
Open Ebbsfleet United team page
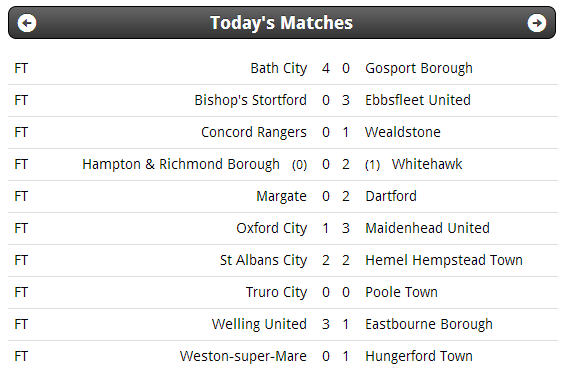coord(418,100)
